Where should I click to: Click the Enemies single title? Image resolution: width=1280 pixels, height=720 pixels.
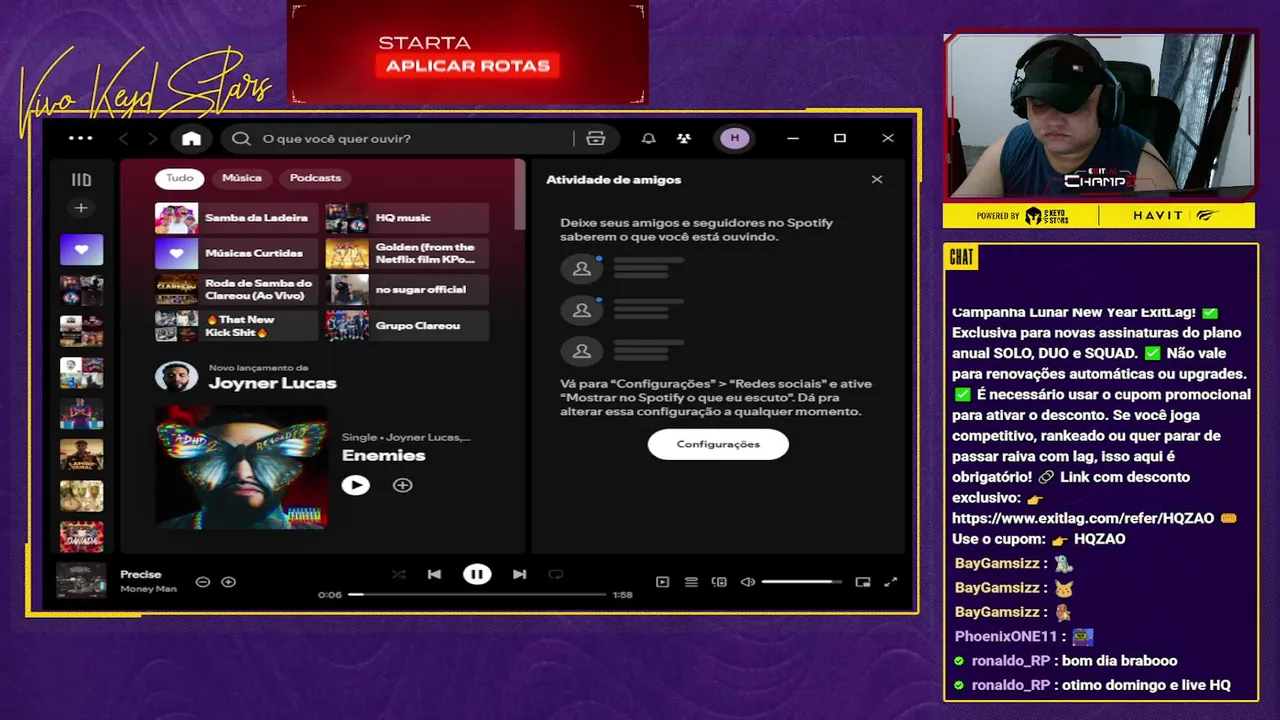[384, 455]
